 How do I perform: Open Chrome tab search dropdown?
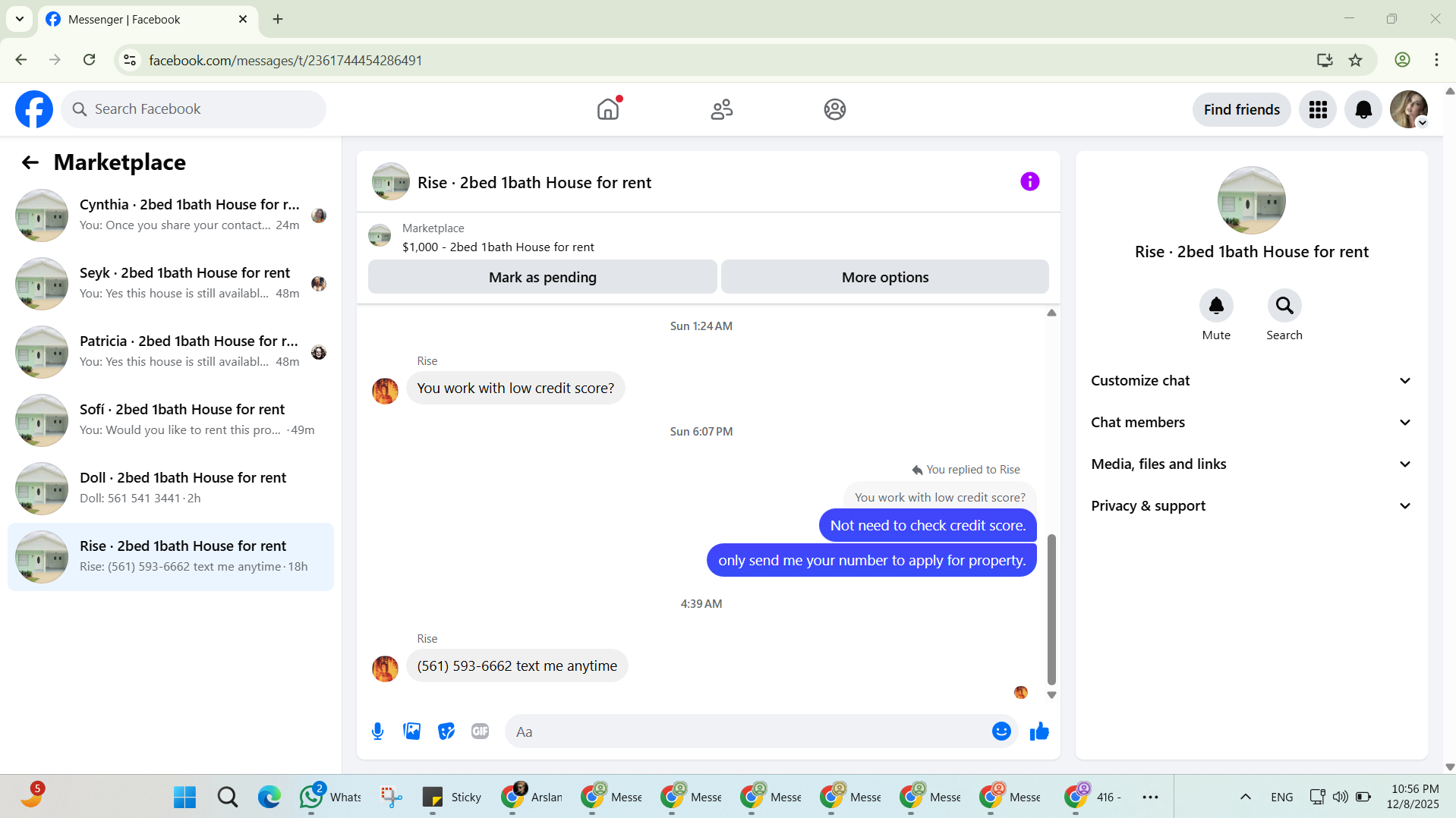coord(20,19)
